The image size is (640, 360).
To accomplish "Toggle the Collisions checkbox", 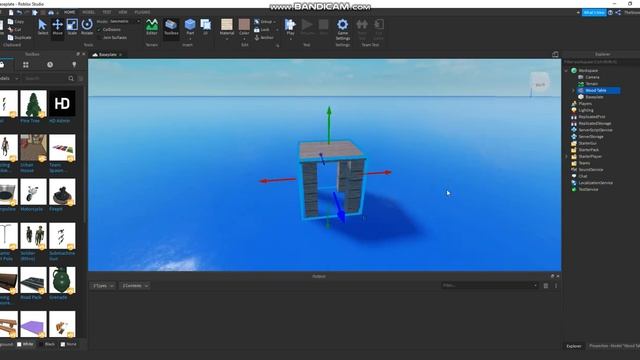I will [99, 30].
